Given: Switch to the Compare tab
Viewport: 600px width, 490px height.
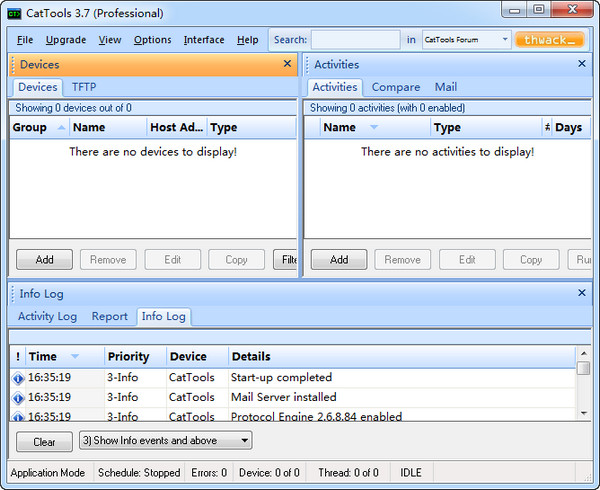Looking at the screenshot, I should point(396,87).
